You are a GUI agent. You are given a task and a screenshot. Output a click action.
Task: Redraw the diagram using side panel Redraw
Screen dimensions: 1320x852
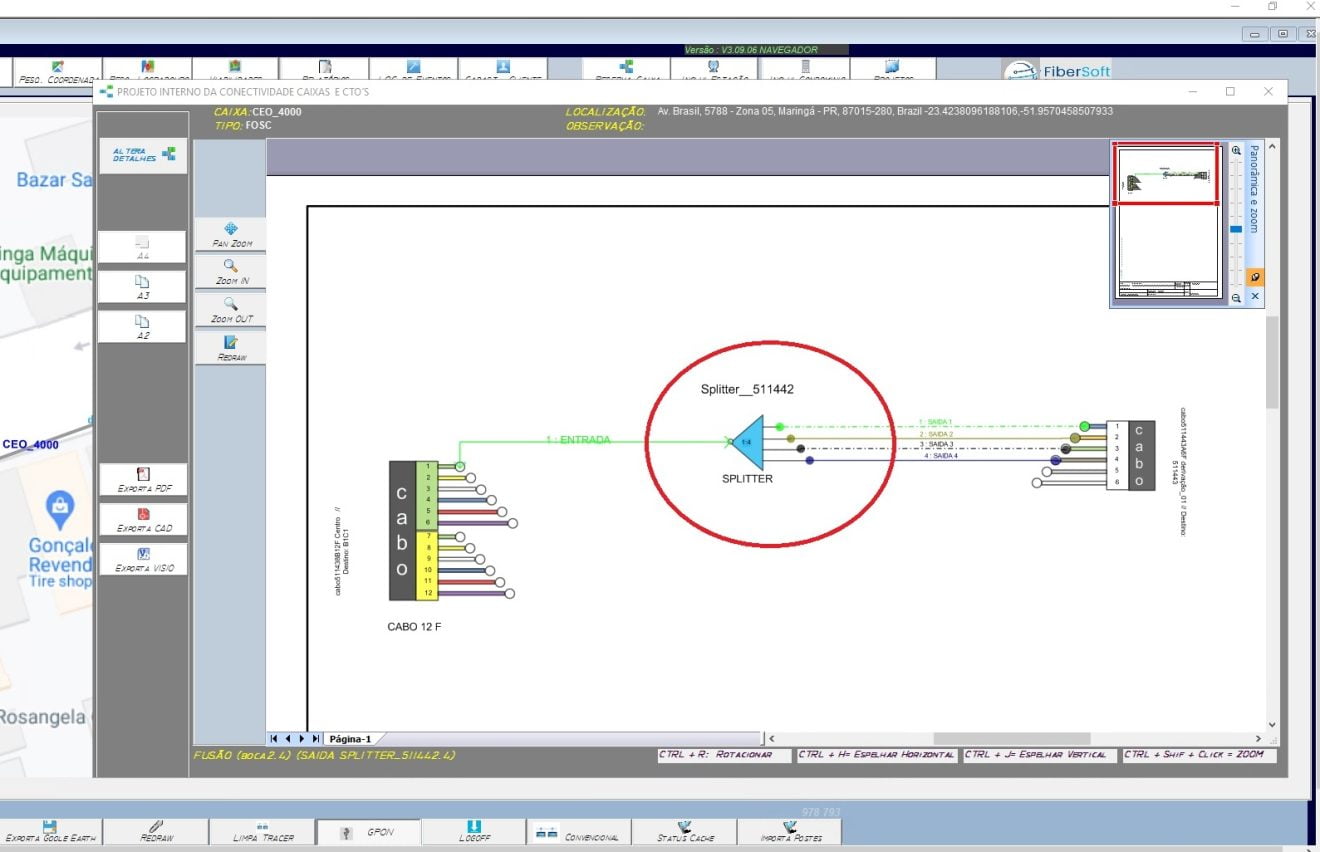tap(231, 348)
